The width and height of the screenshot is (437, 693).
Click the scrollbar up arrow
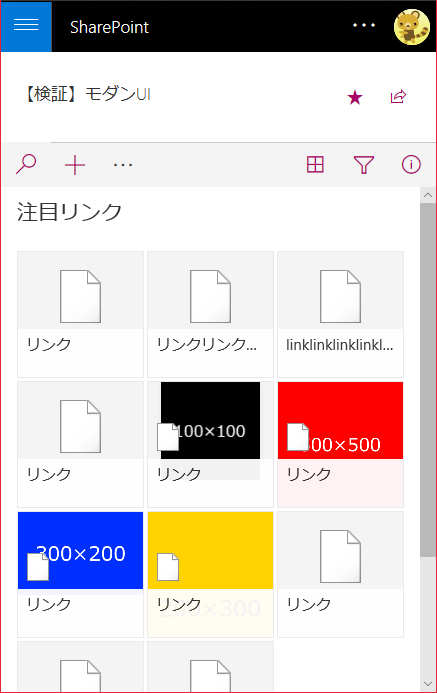[x=427, y=195]
